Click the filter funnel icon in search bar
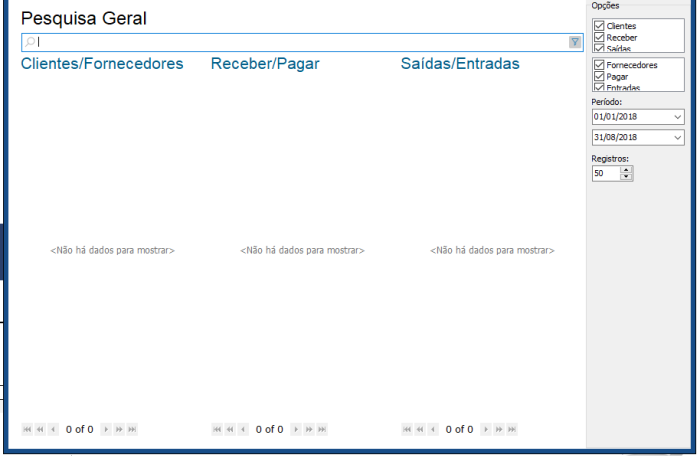This screenshot has width=700, height=458. pos(575,42)
